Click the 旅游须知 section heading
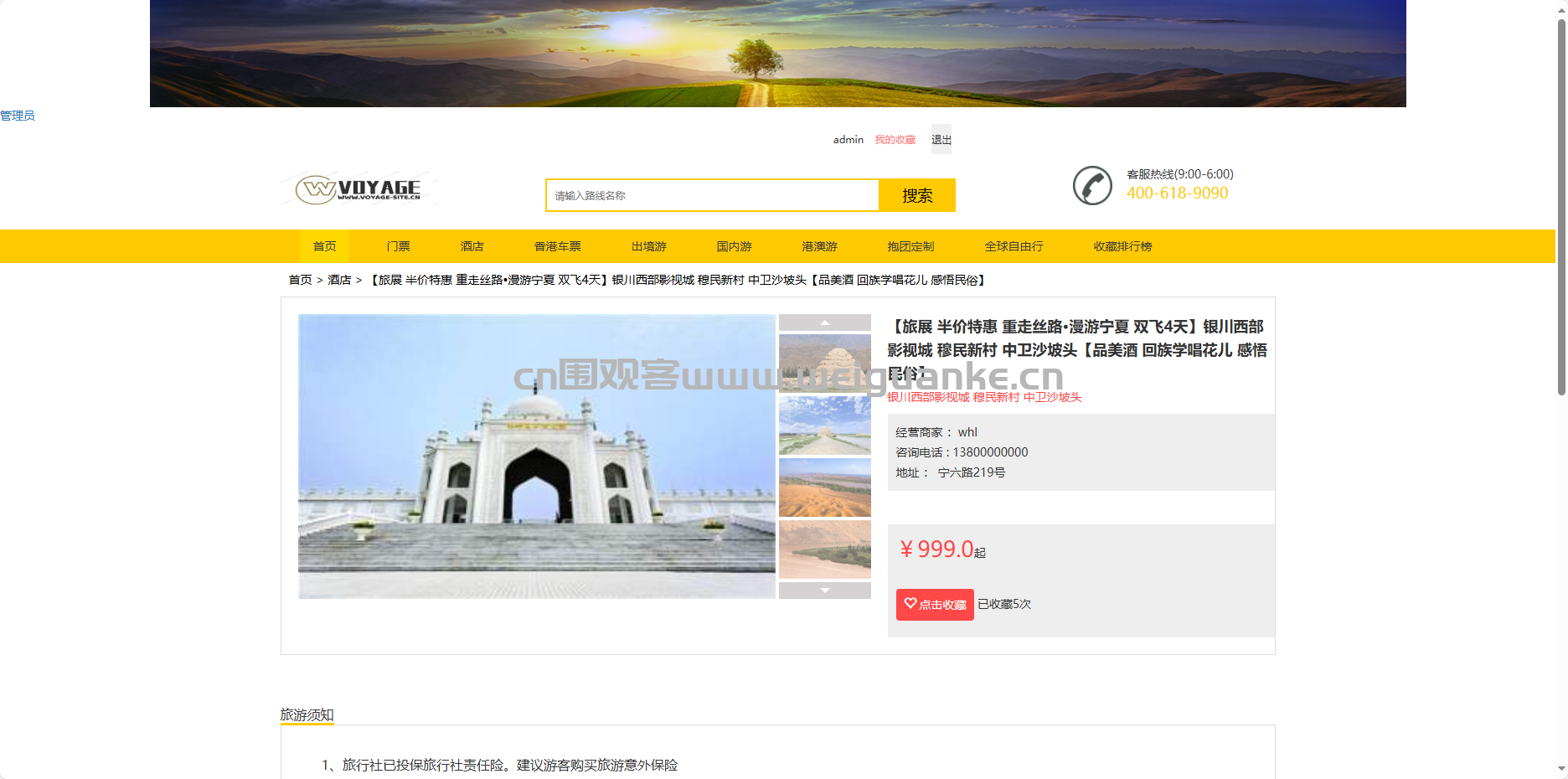The width and height of the screenshot is (1568, 779). [x=307, y=715]
